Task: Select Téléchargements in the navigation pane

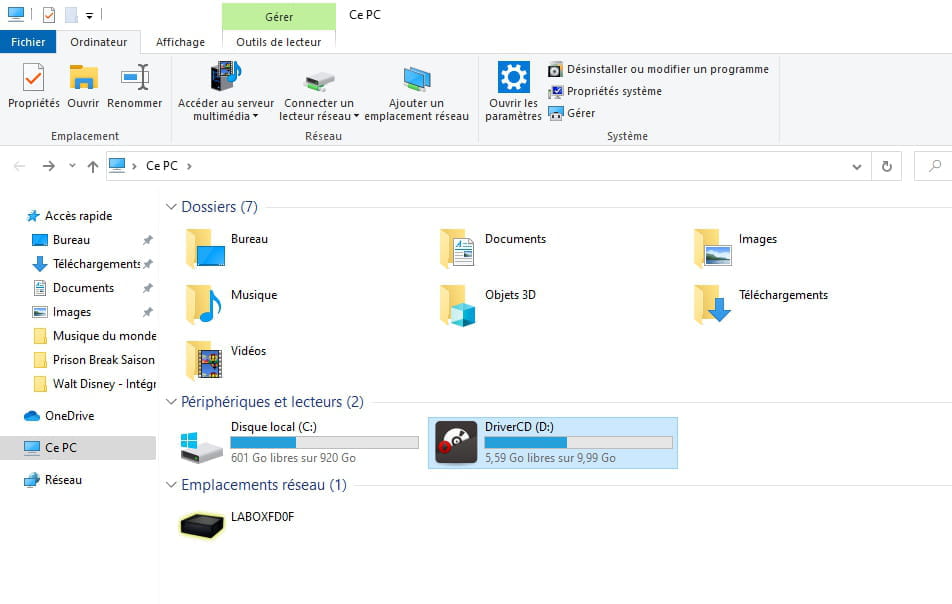Action: click(96, 264)
